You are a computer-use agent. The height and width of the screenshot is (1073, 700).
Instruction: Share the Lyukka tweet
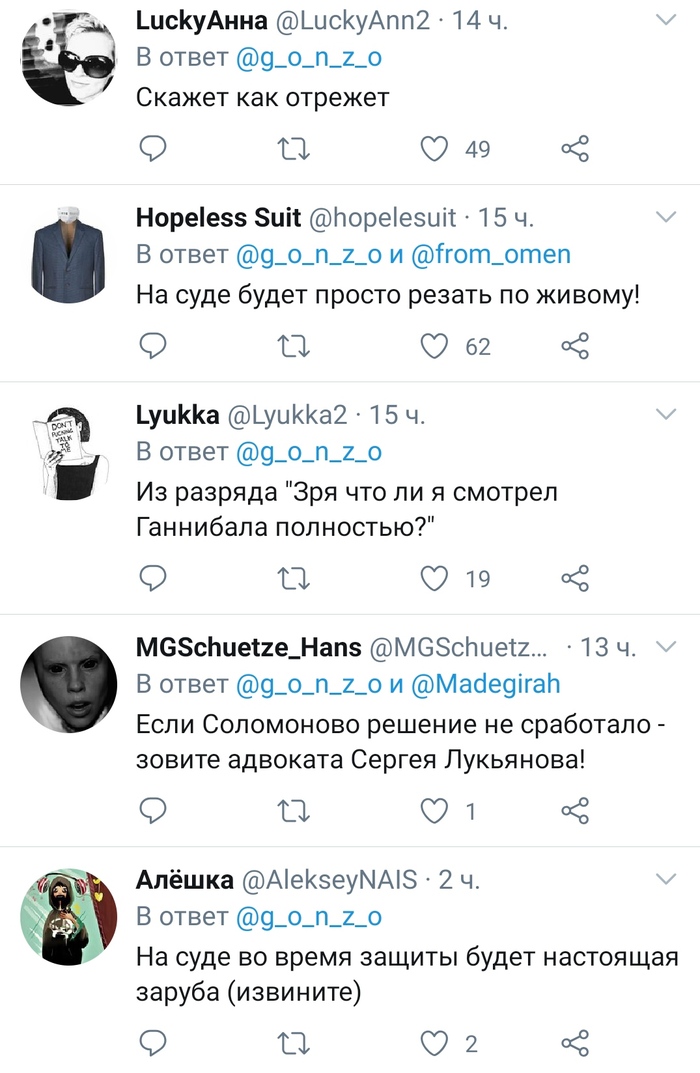click(575, 578)
